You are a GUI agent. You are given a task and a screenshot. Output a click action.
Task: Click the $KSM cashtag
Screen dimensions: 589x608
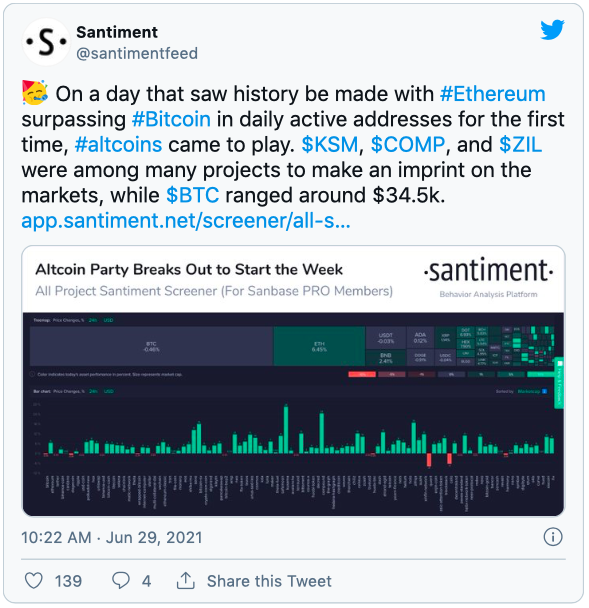(330, 145)
